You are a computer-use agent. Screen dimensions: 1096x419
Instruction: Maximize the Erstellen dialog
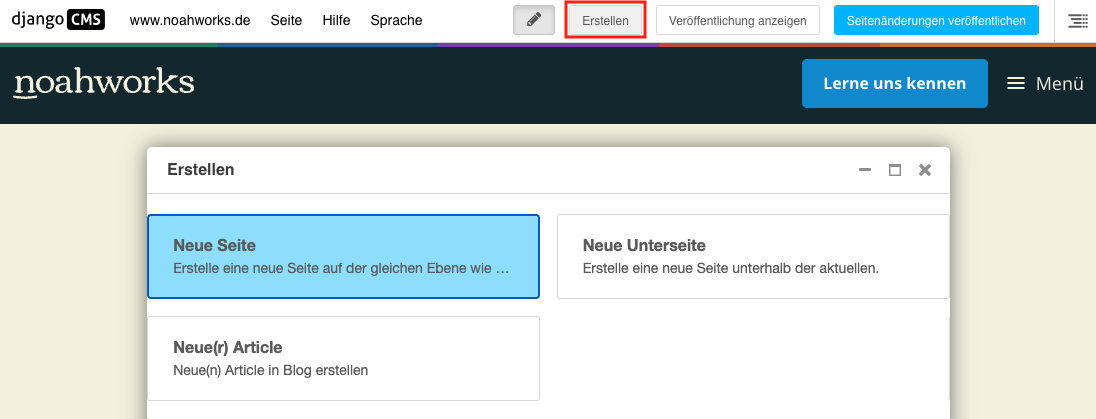[895, 170]
